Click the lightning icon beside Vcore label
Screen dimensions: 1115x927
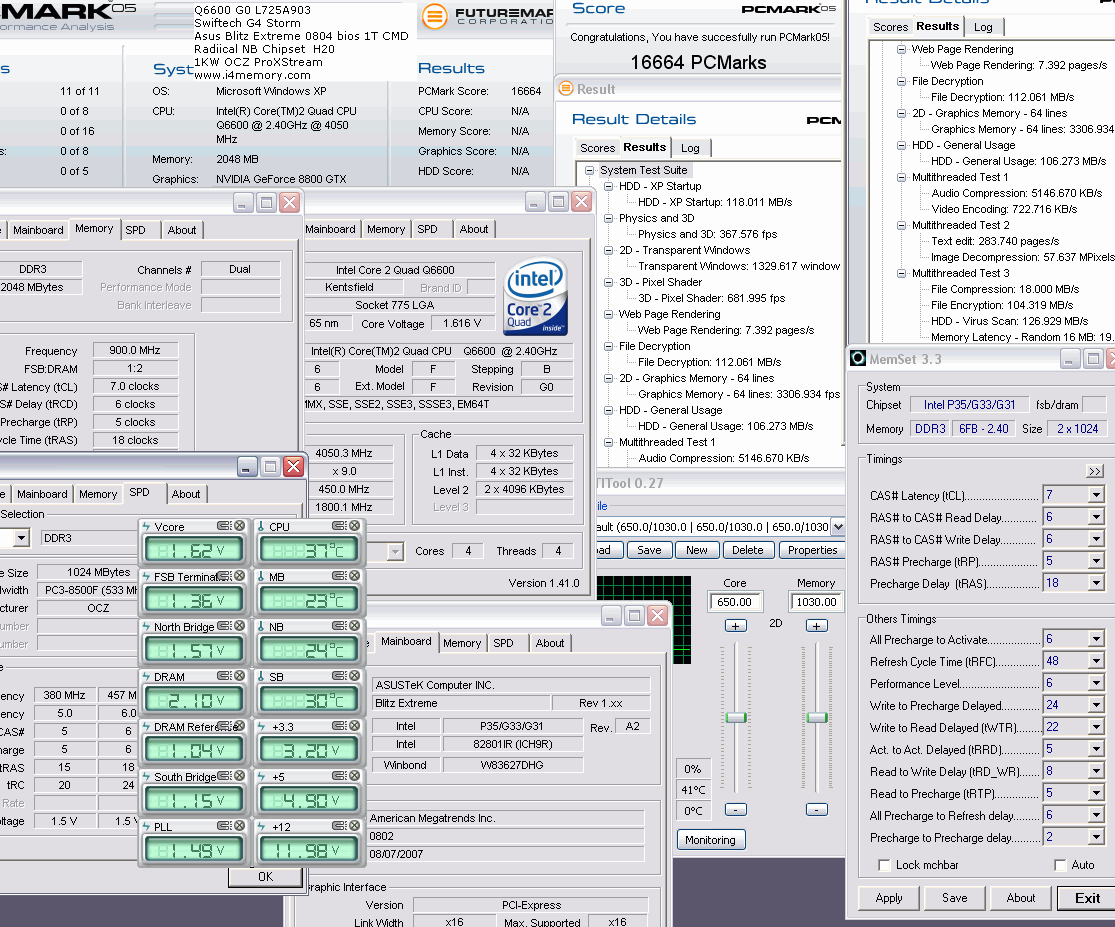point(147,527)
